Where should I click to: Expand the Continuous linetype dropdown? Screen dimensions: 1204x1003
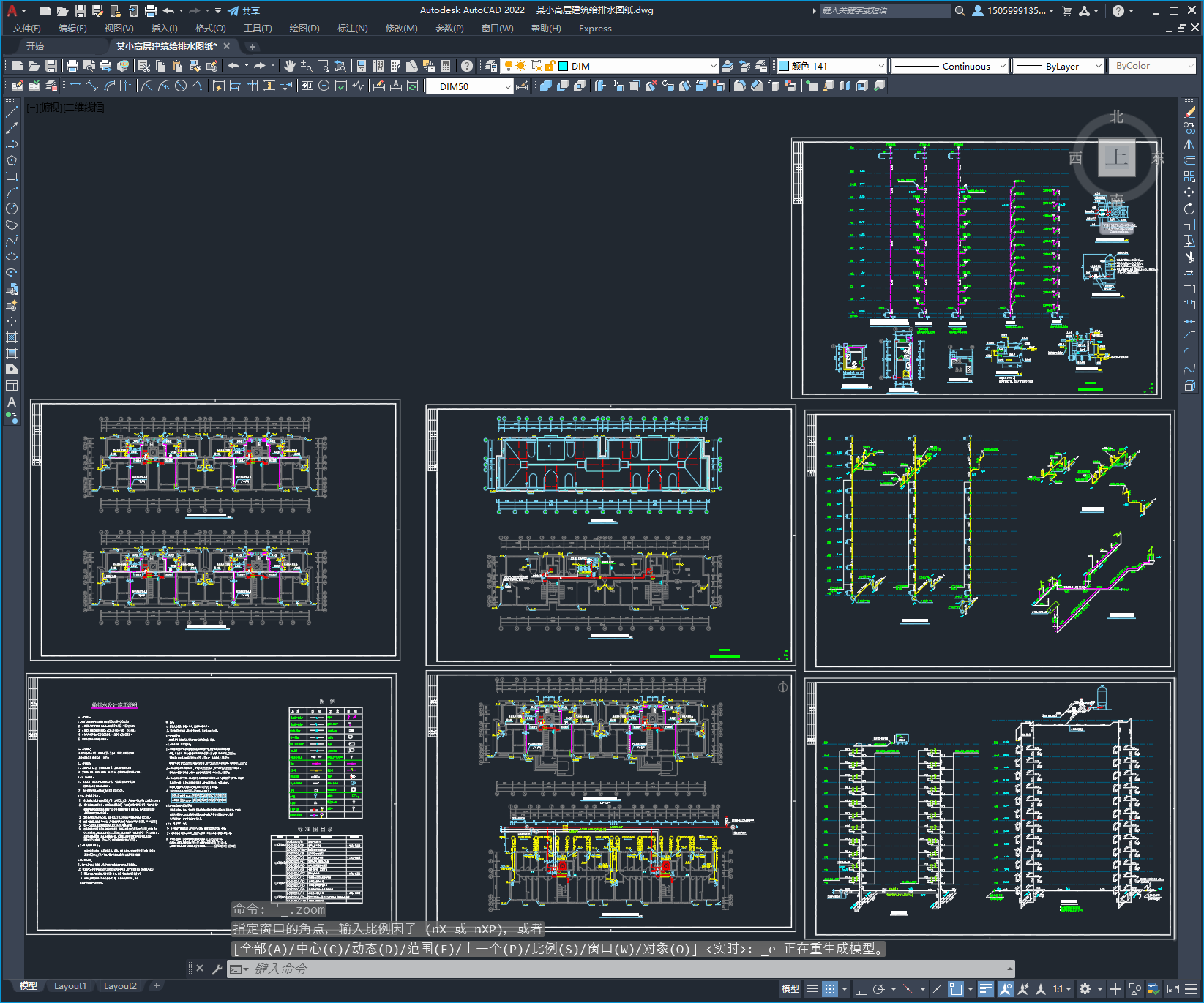click(x=1002, y=66)
